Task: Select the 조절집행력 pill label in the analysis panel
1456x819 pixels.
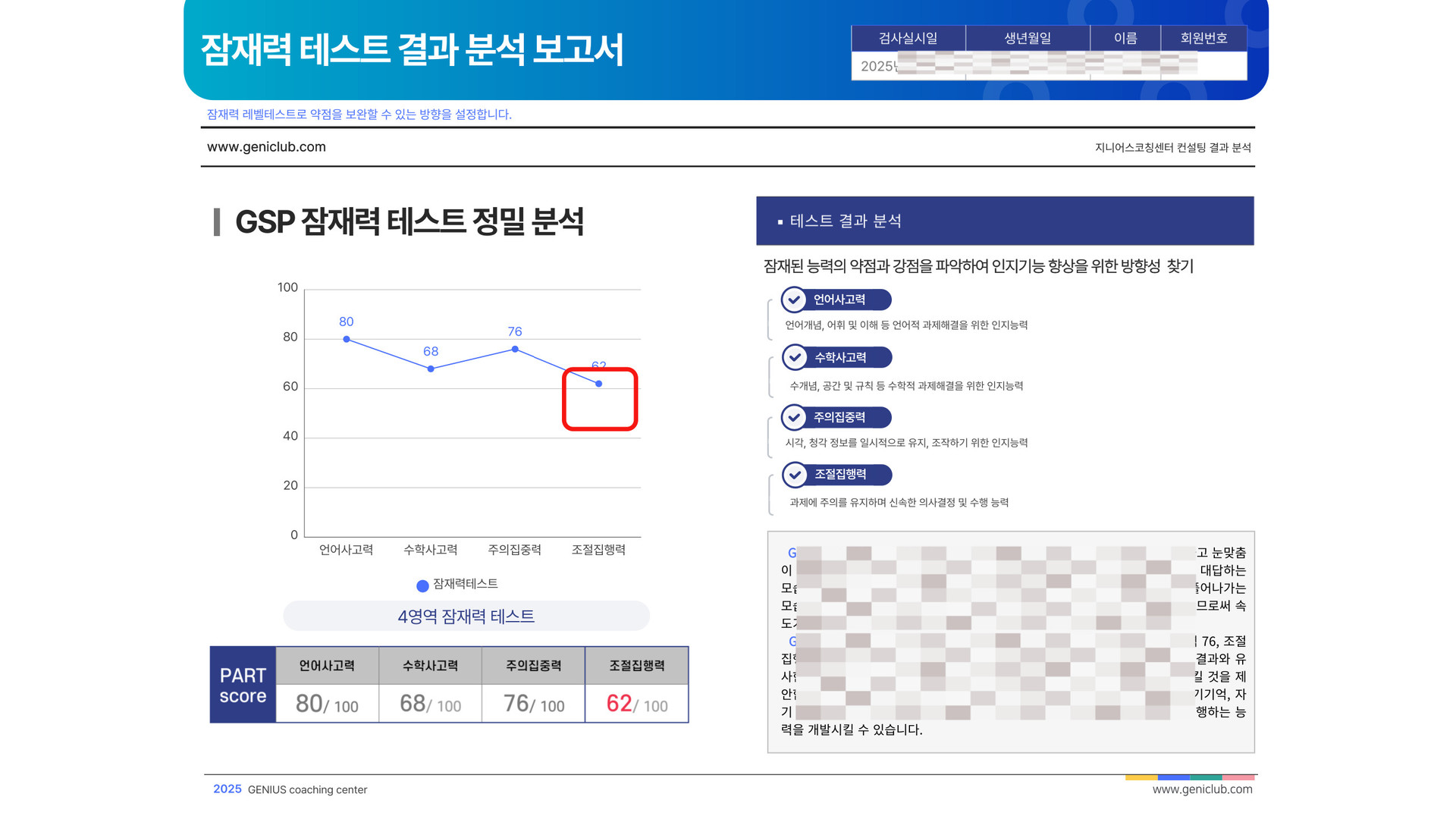Action: tap(840, 475)
